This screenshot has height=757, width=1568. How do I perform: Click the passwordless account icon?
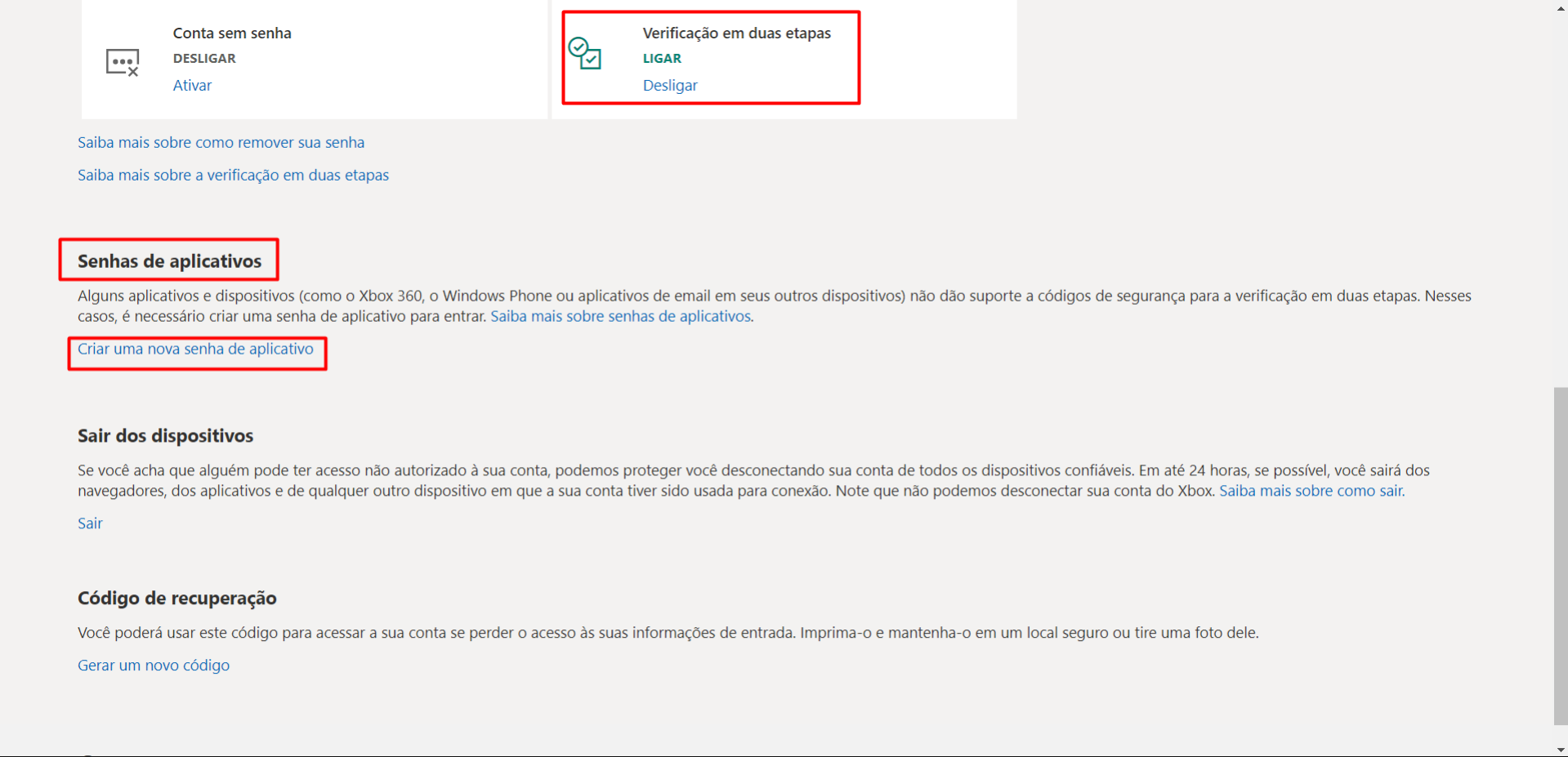click(x=123, y=62)
